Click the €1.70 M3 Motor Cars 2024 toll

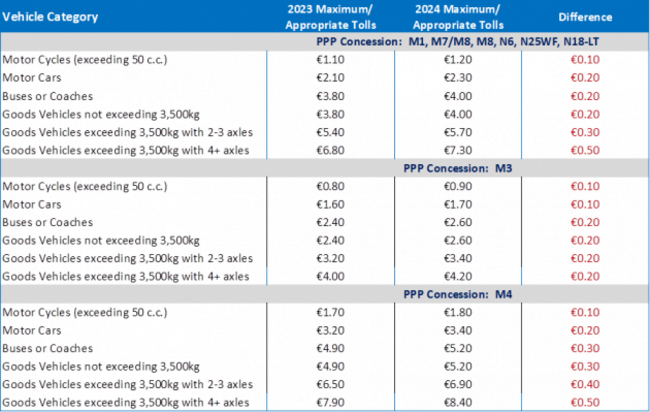[458, 204]
